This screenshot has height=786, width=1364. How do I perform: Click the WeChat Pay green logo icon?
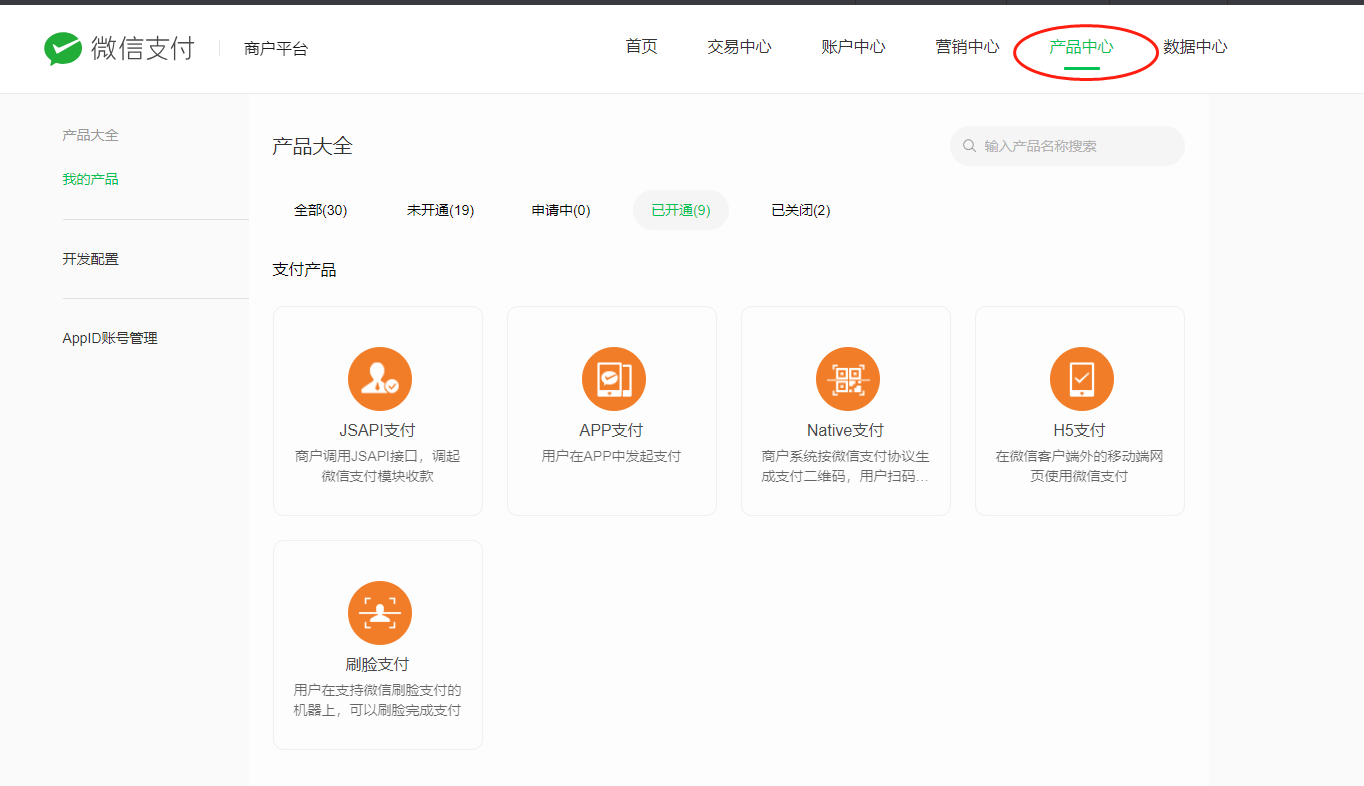(x=63, y=48)
